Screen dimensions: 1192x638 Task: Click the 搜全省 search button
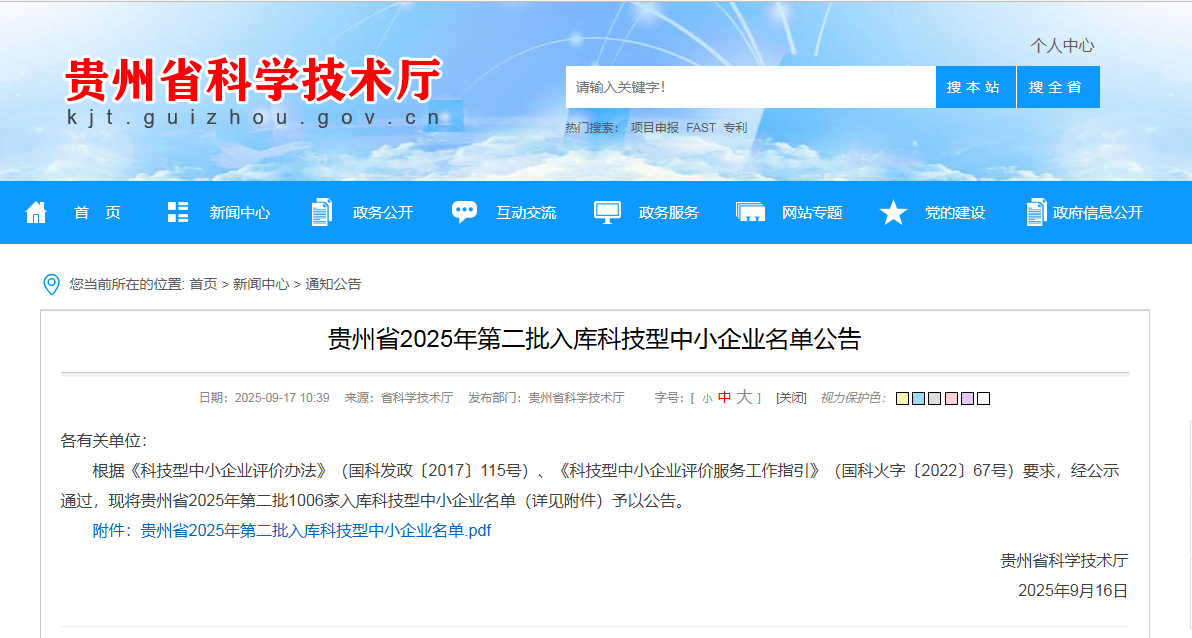1058,87
